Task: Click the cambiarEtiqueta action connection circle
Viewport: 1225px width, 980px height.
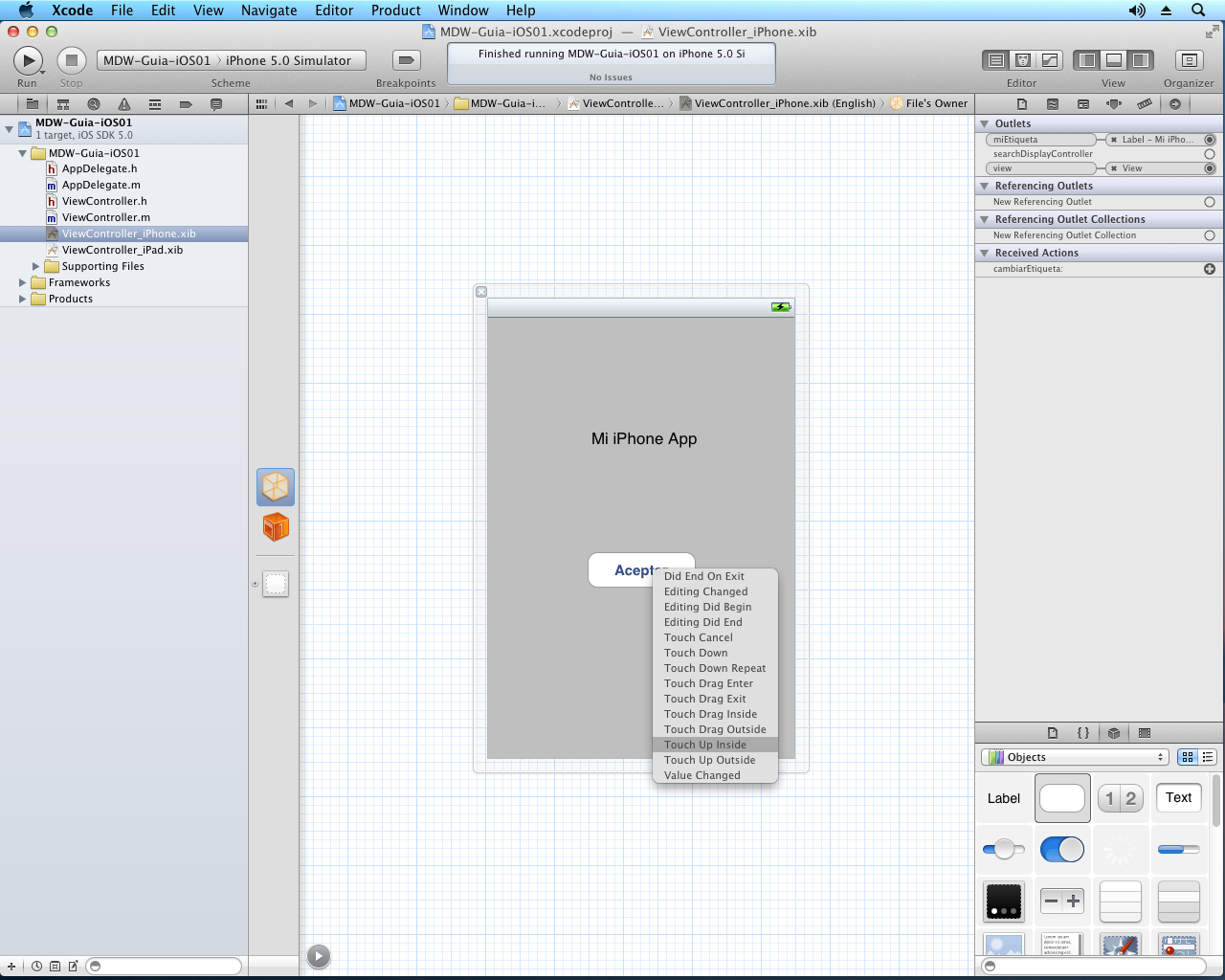Action: pos(1210,269)
